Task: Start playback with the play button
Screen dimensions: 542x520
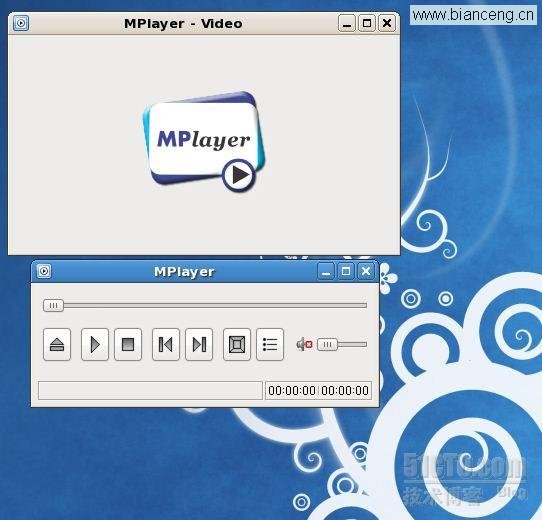Action: point(95,344)
